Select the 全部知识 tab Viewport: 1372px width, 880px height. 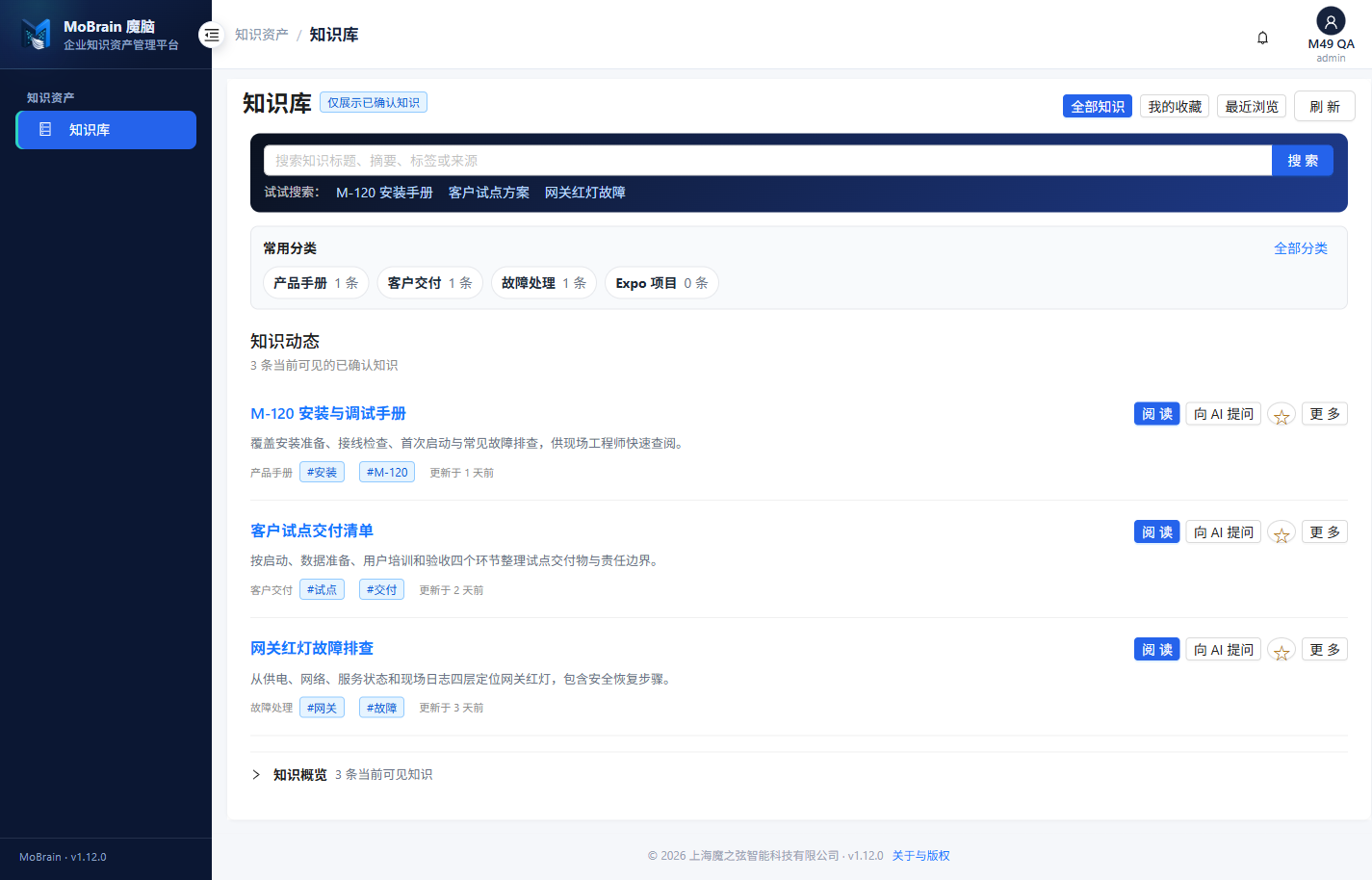pos(1098,106)
